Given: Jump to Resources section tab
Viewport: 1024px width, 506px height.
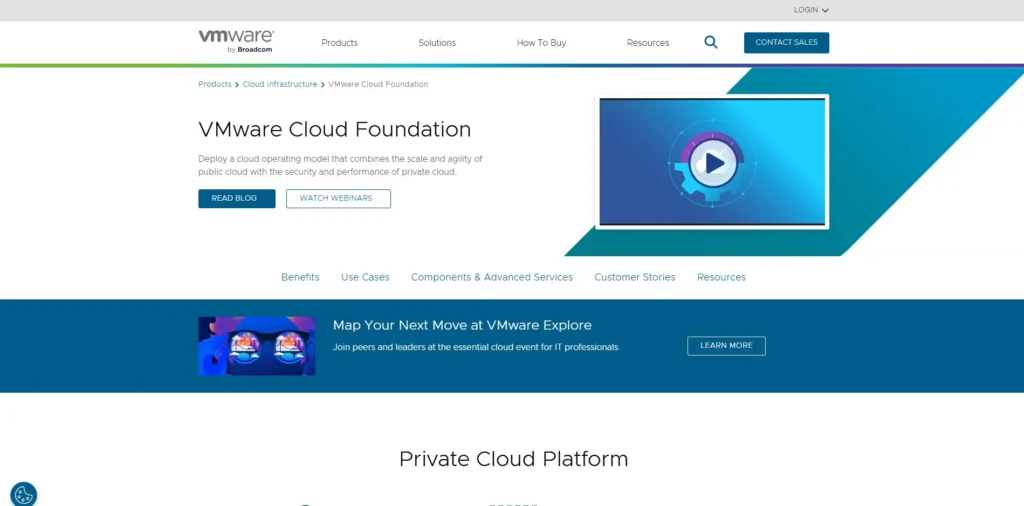Looking at the screenshot, I should pyautogui.click(x=721, y=277).
